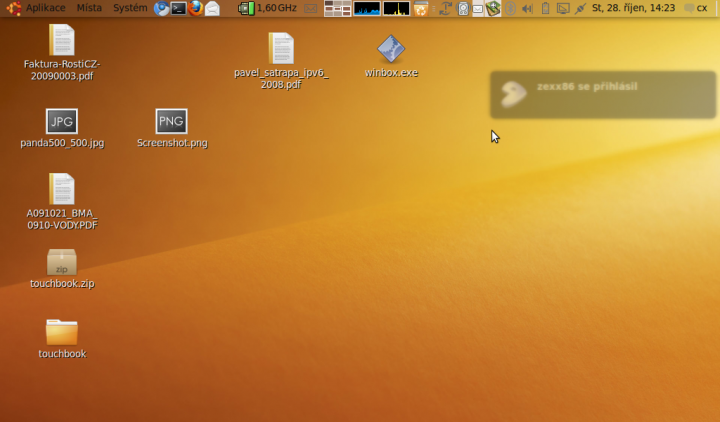
Task: Select Faktura-RostiCZ-20090003.pdf on the desktop
Action: pos(62,52)
